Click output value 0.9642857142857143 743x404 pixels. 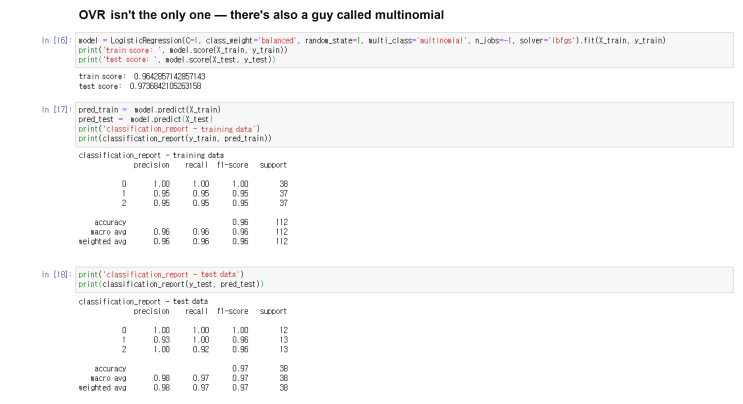click(170, 76)
